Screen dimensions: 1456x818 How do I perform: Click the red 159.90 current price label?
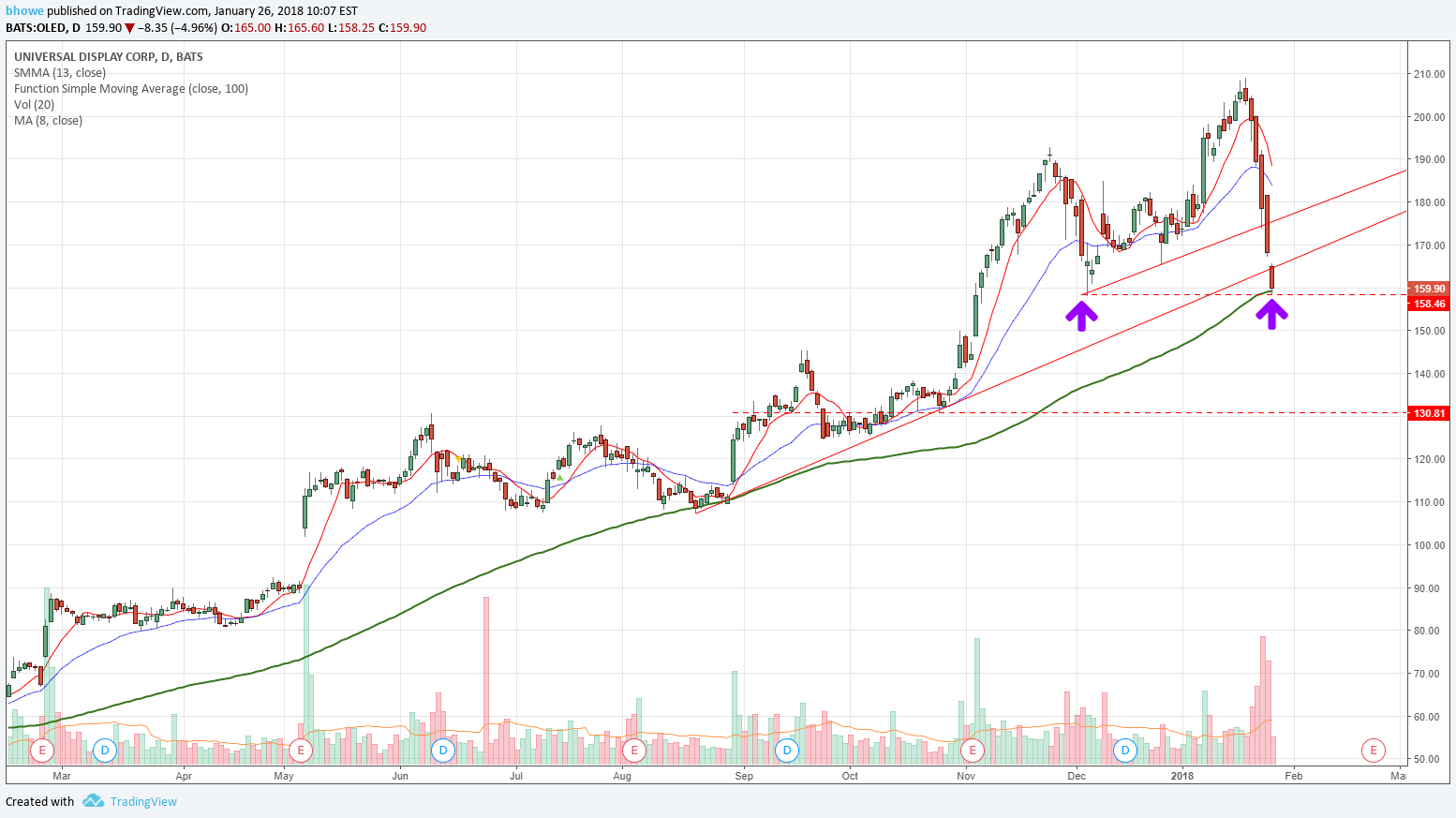(x=1429, y=289)
